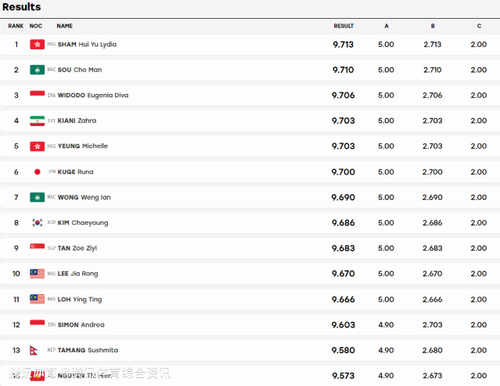Viewport: 500px width, 386px height.
Task: Select result value 9.603
Action: click(343, 325)
